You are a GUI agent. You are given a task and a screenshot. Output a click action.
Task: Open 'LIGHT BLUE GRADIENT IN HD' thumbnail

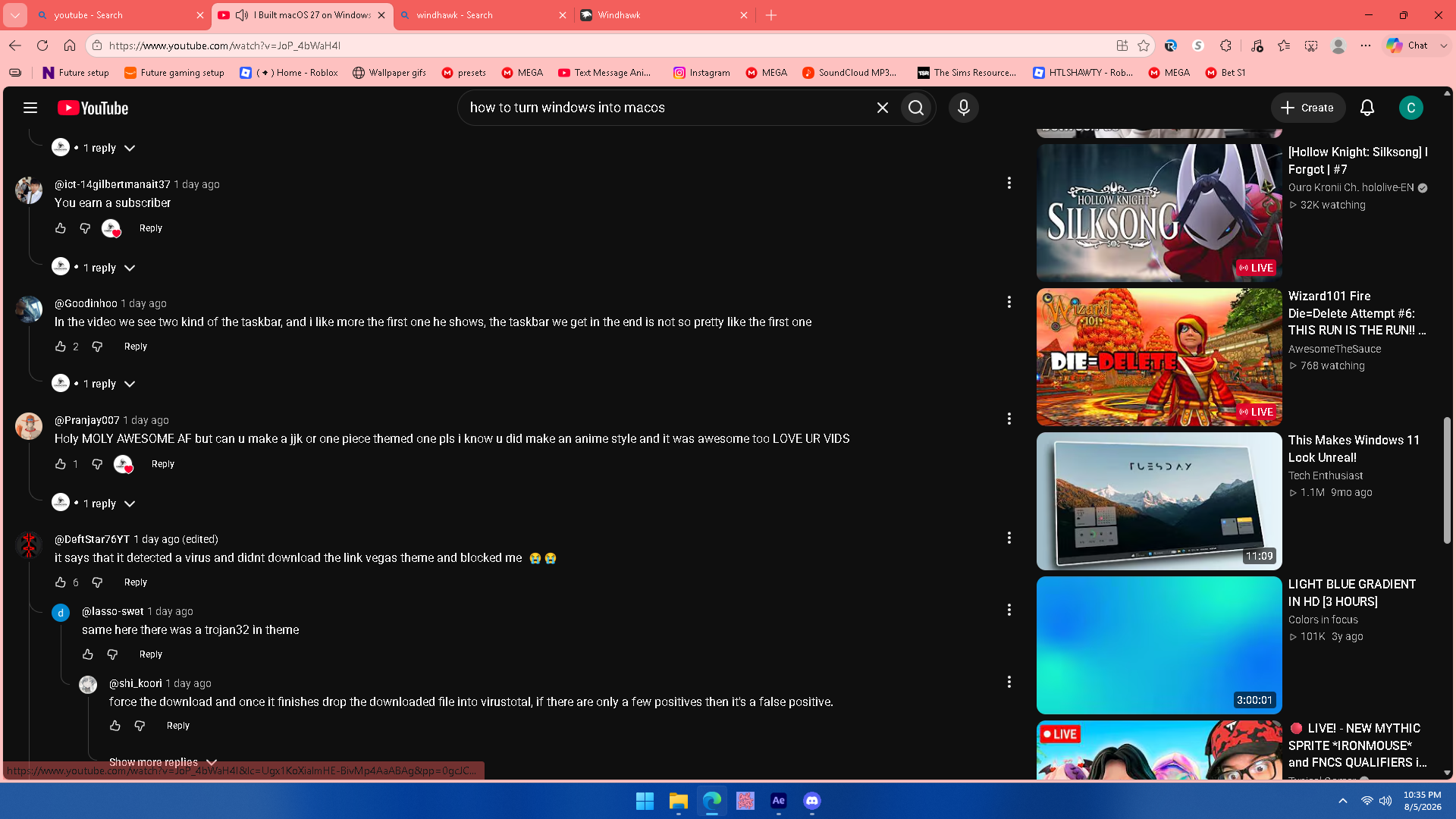(x=1159, y=645)
